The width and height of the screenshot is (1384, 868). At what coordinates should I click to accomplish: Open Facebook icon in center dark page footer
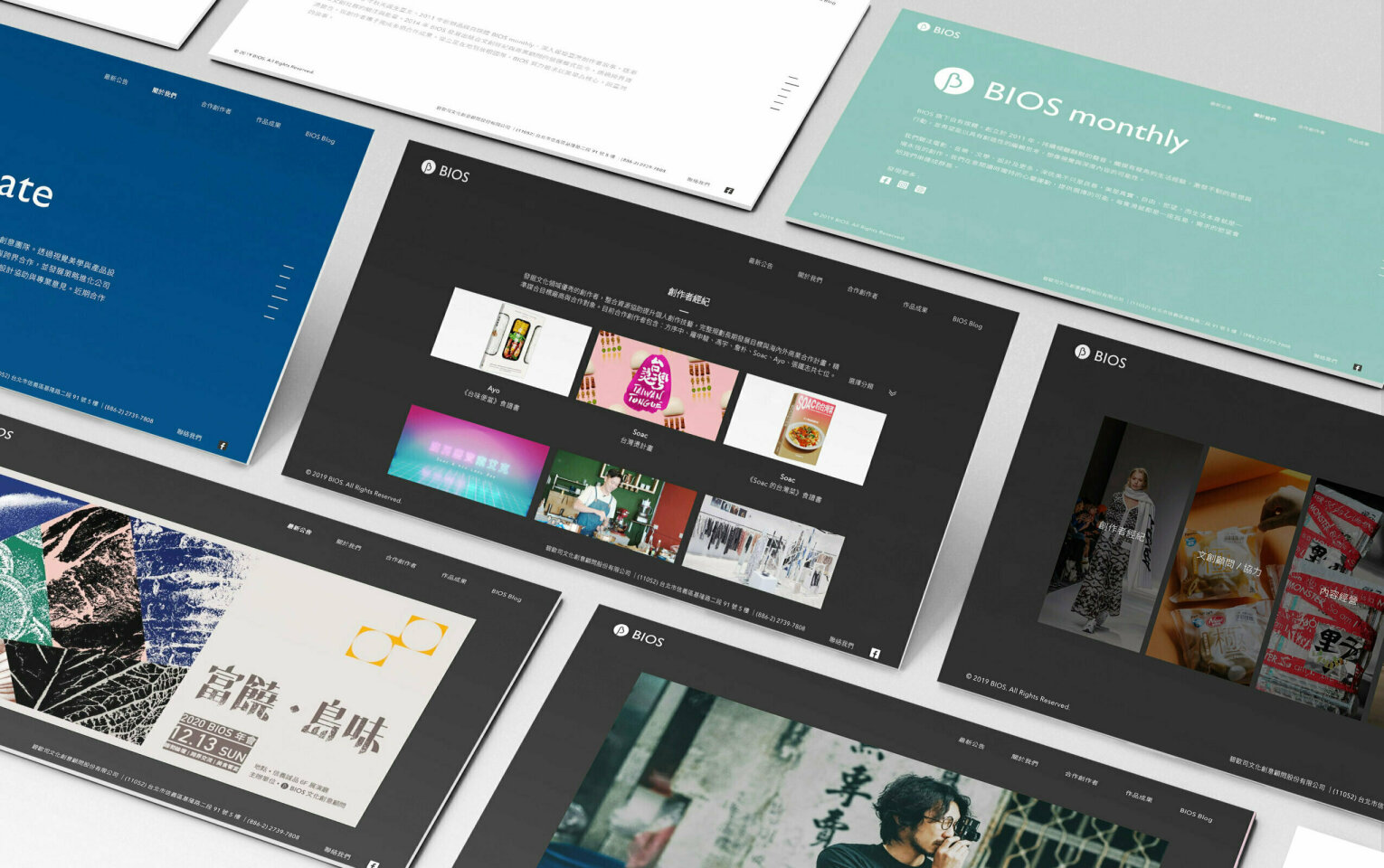click(875, 653)
